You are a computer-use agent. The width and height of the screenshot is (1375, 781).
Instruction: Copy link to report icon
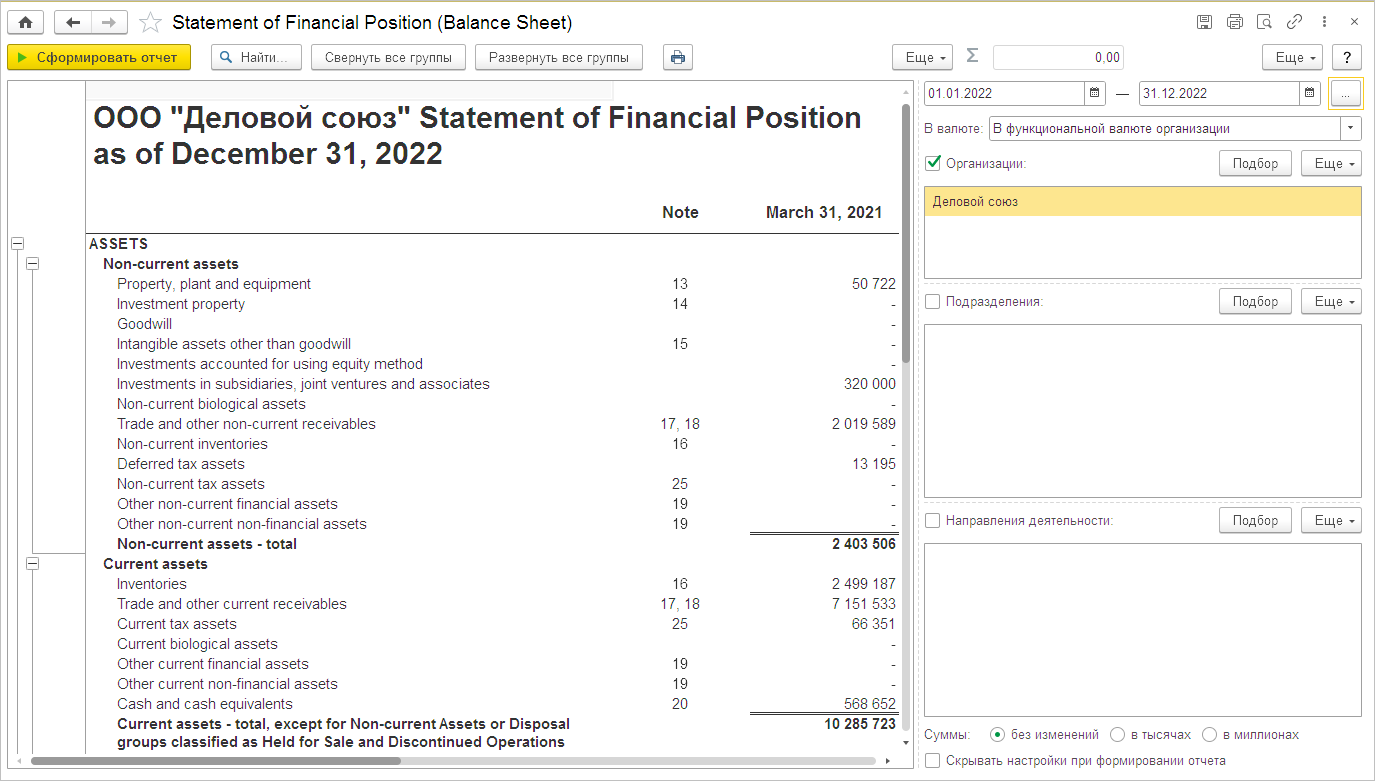point(1294,22)
